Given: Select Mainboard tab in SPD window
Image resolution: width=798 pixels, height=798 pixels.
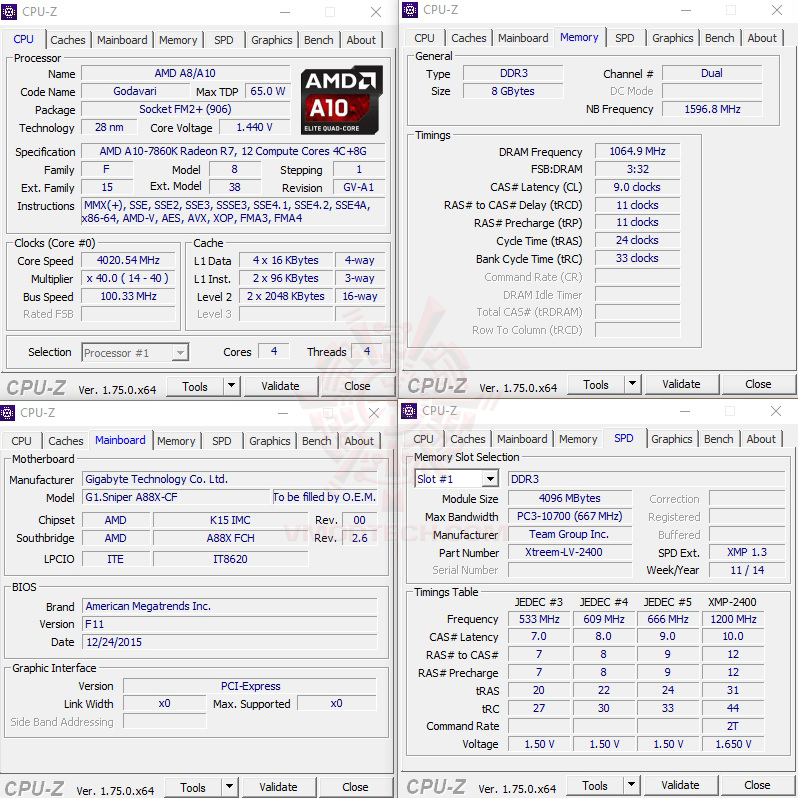Looking at the screenshot, I should click(x=522, y=439).
